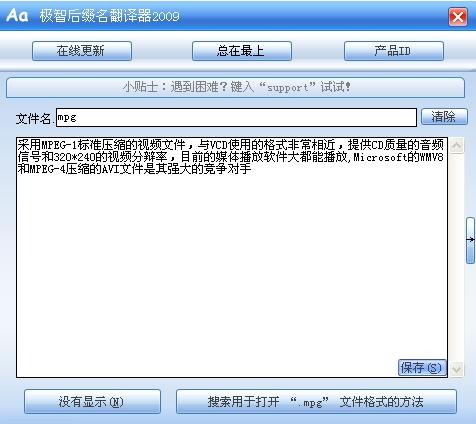Click the arrow handle on right edge

click(x=470, y=240)
